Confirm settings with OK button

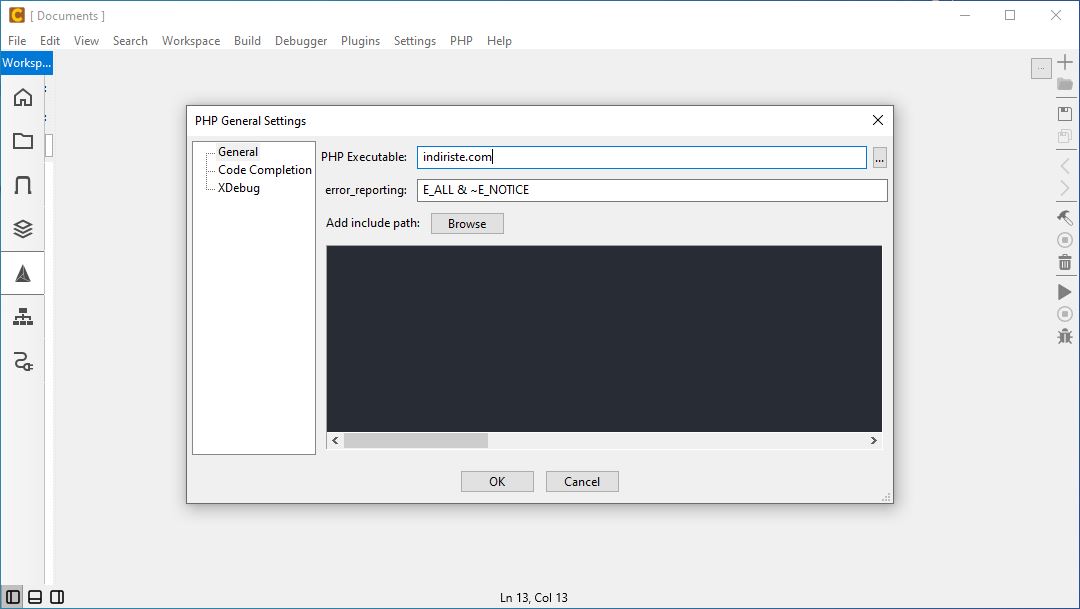tap(497, 482)
